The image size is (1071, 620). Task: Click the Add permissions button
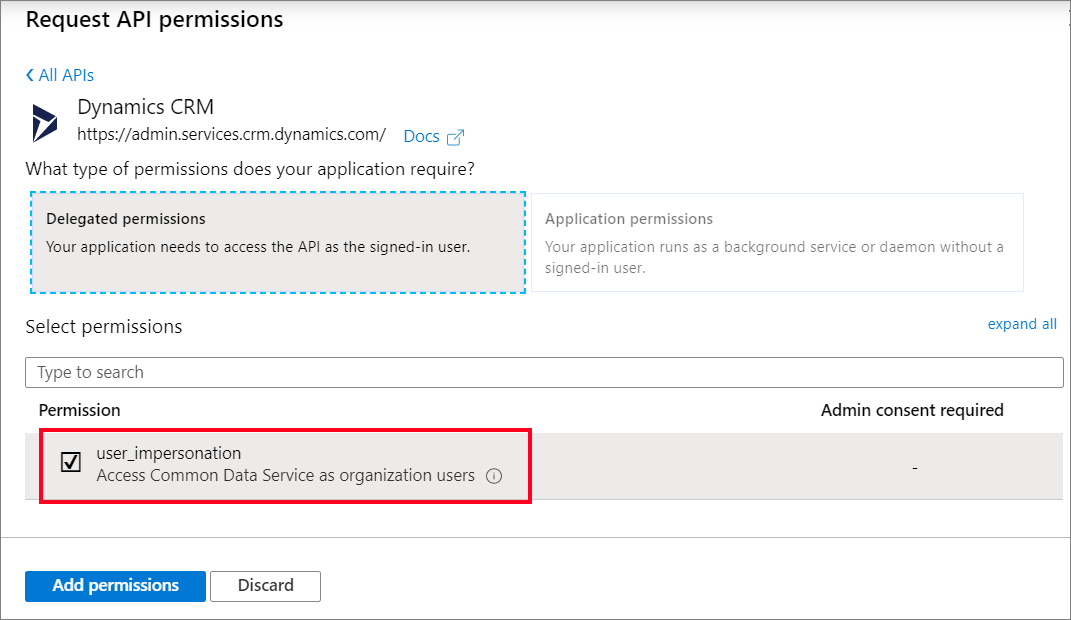pyautogui.click(x=114, y=586)
